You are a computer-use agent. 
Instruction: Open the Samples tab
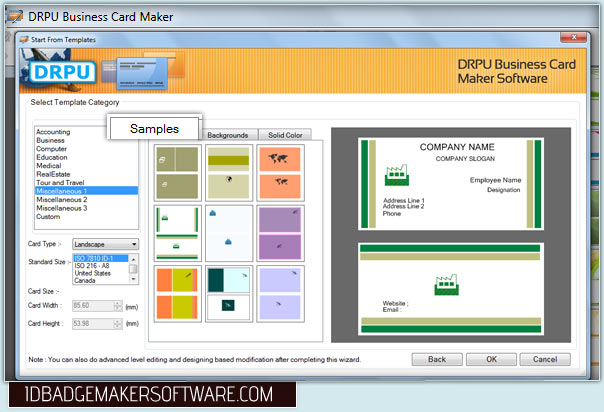pos(154,129)
